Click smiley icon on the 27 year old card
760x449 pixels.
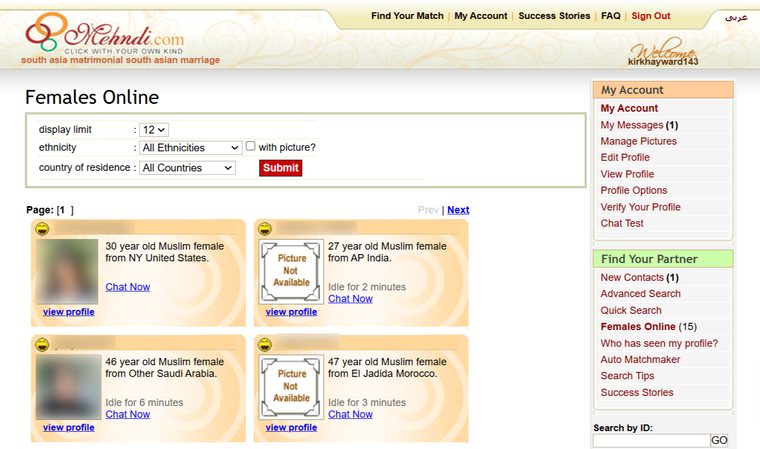(265, 228)
